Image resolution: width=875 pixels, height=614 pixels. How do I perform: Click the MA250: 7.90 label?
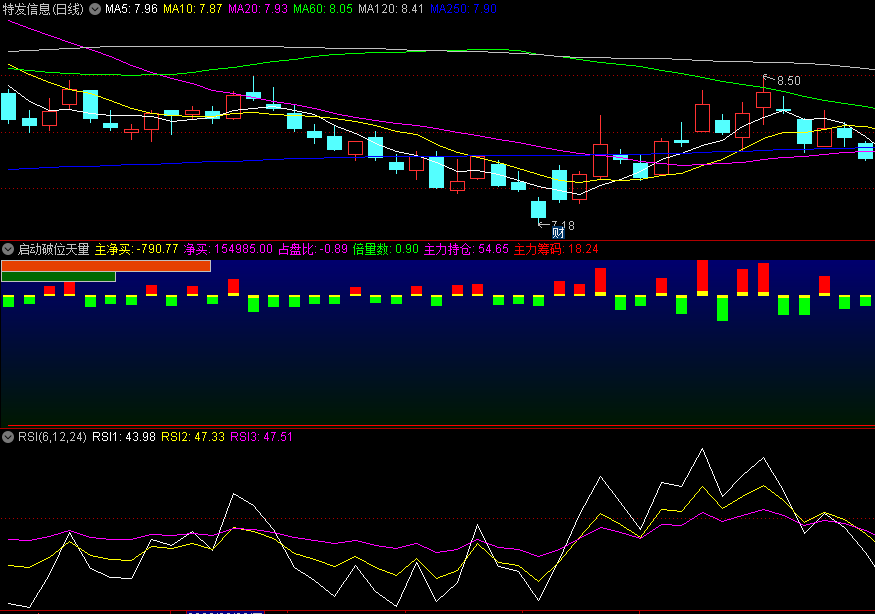coord(463,9)
